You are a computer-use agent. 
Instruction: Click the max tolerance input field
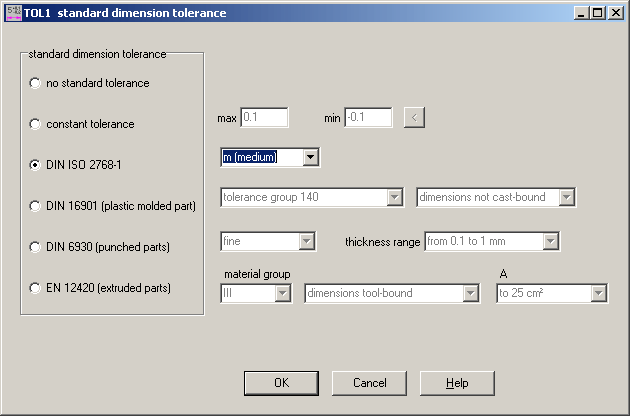point(264,118)
